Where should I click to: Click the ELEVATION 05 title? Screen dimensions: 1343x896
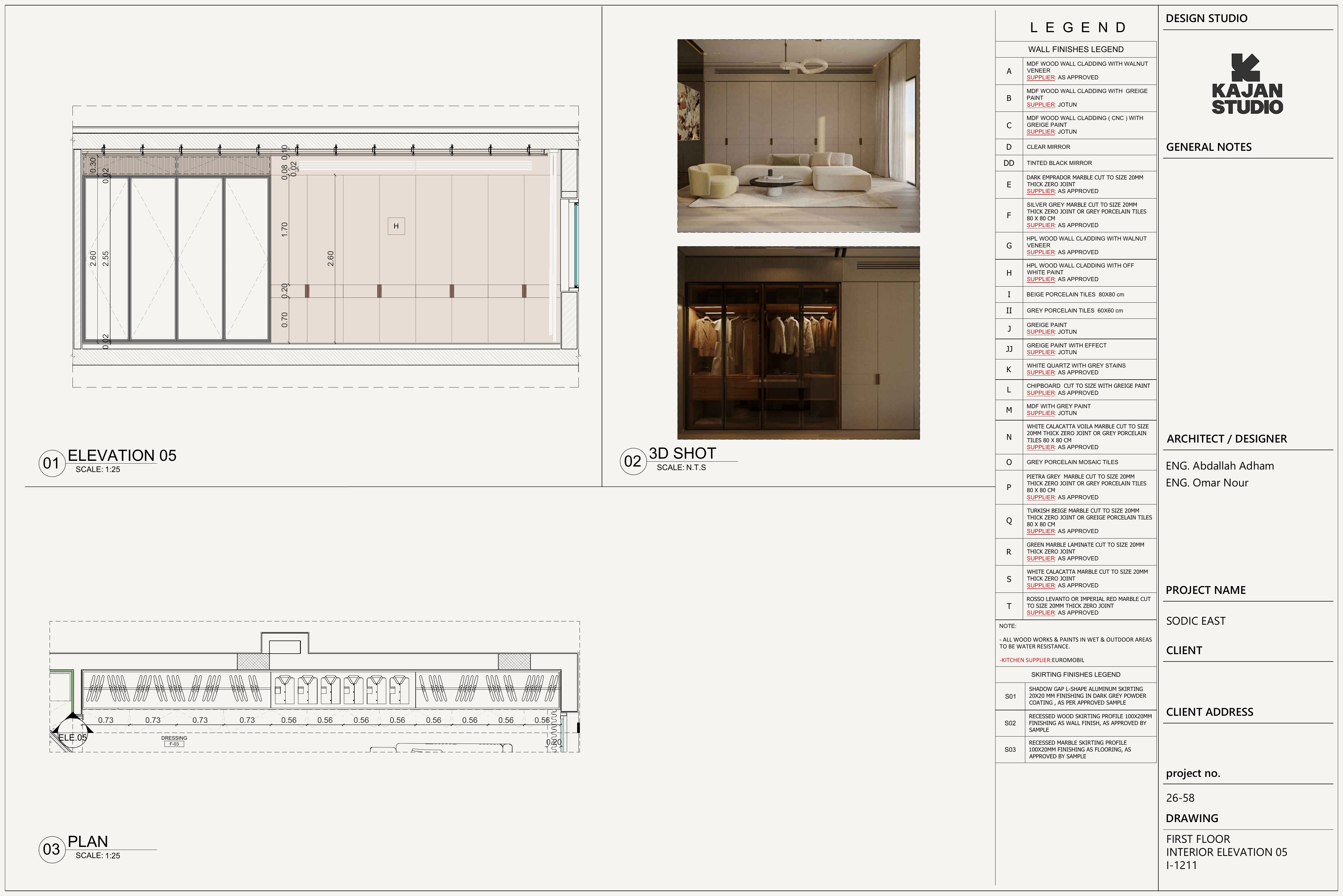coord(122,455)
